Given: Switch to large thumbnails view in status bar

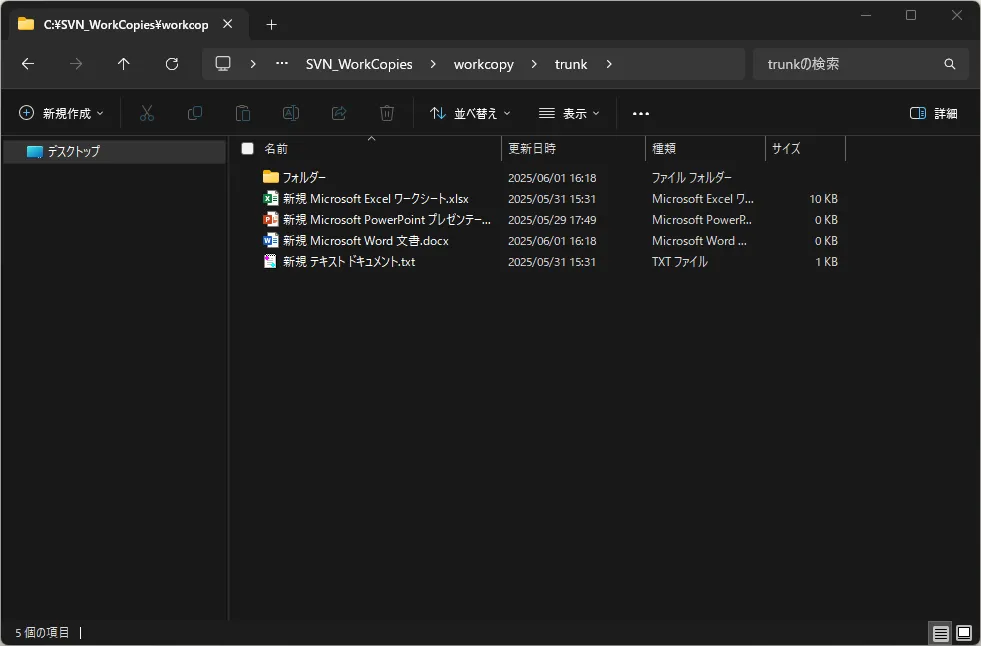Looking at the screenshot, I should point(964,633).
